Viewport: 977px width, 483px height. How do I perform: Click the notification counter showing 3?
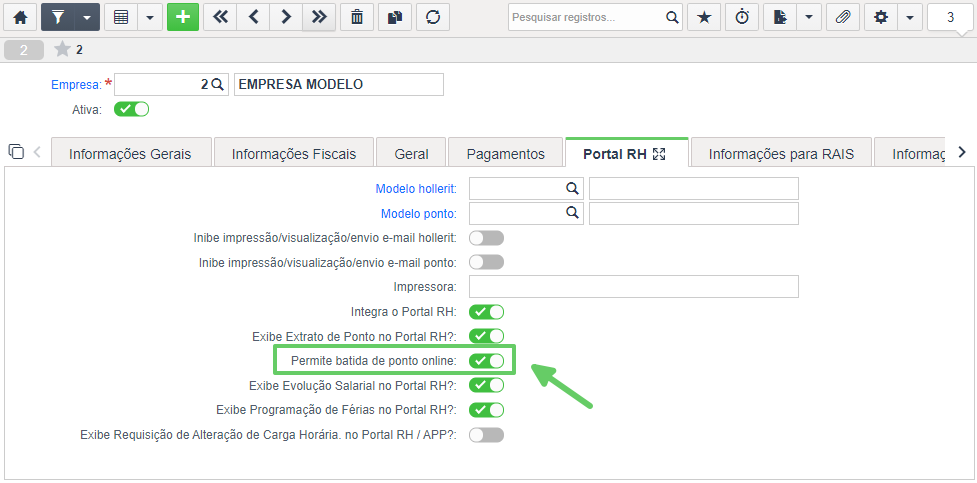(x=950, y=17)
